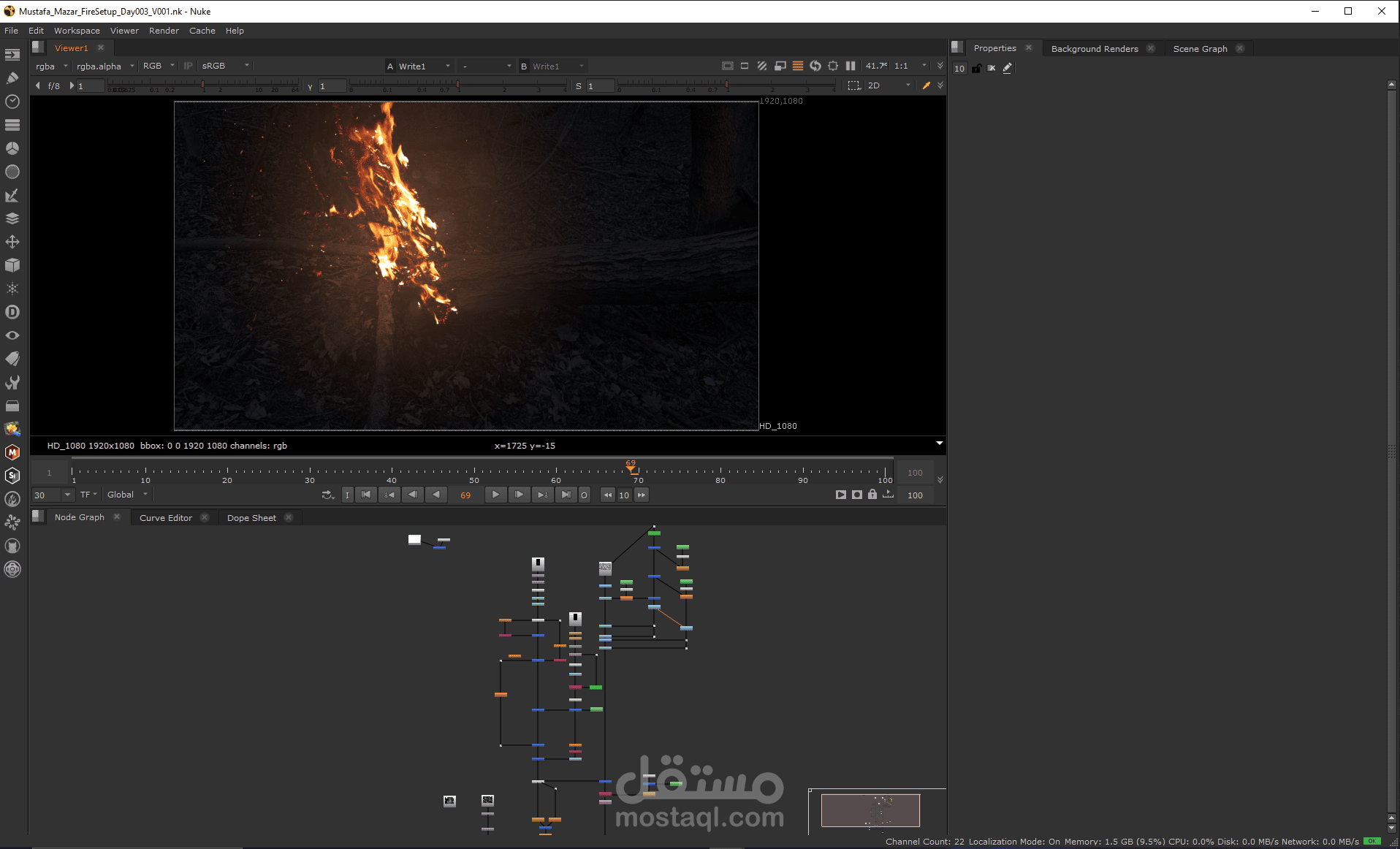Jump to the last frame

[x=566, y=495]
